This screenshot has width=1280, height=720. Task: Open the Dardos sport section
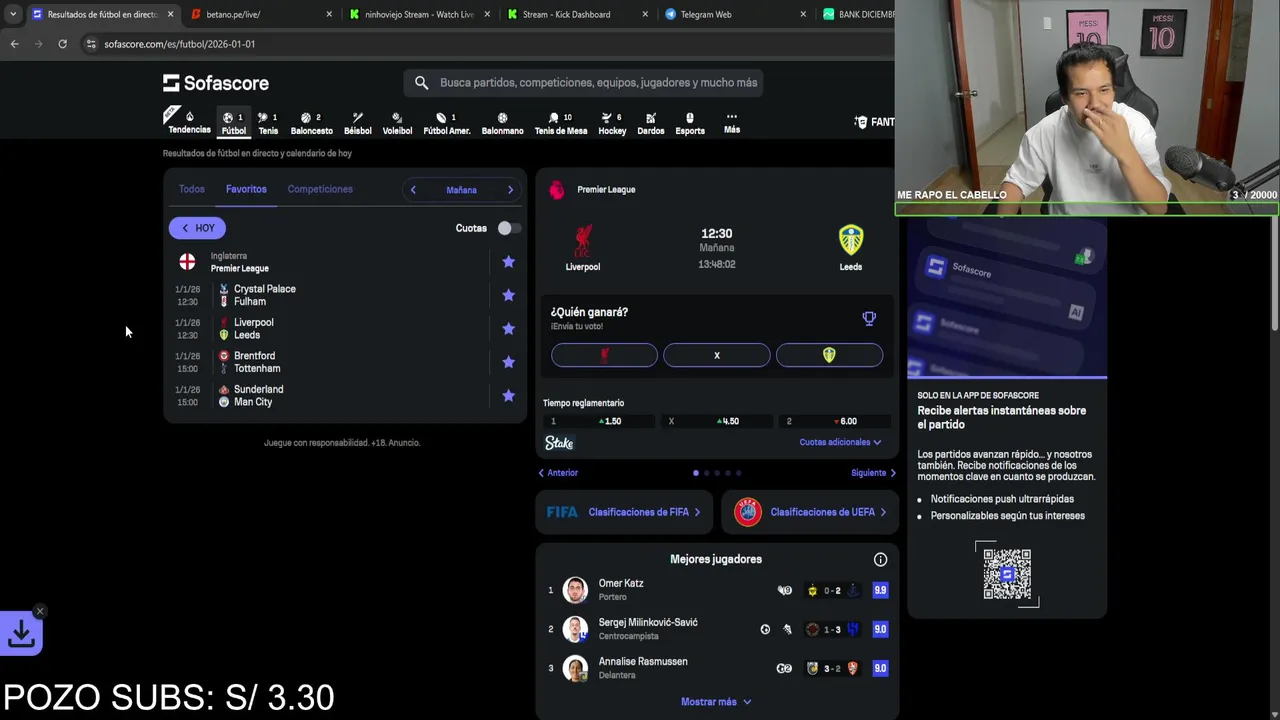(651, 123)
